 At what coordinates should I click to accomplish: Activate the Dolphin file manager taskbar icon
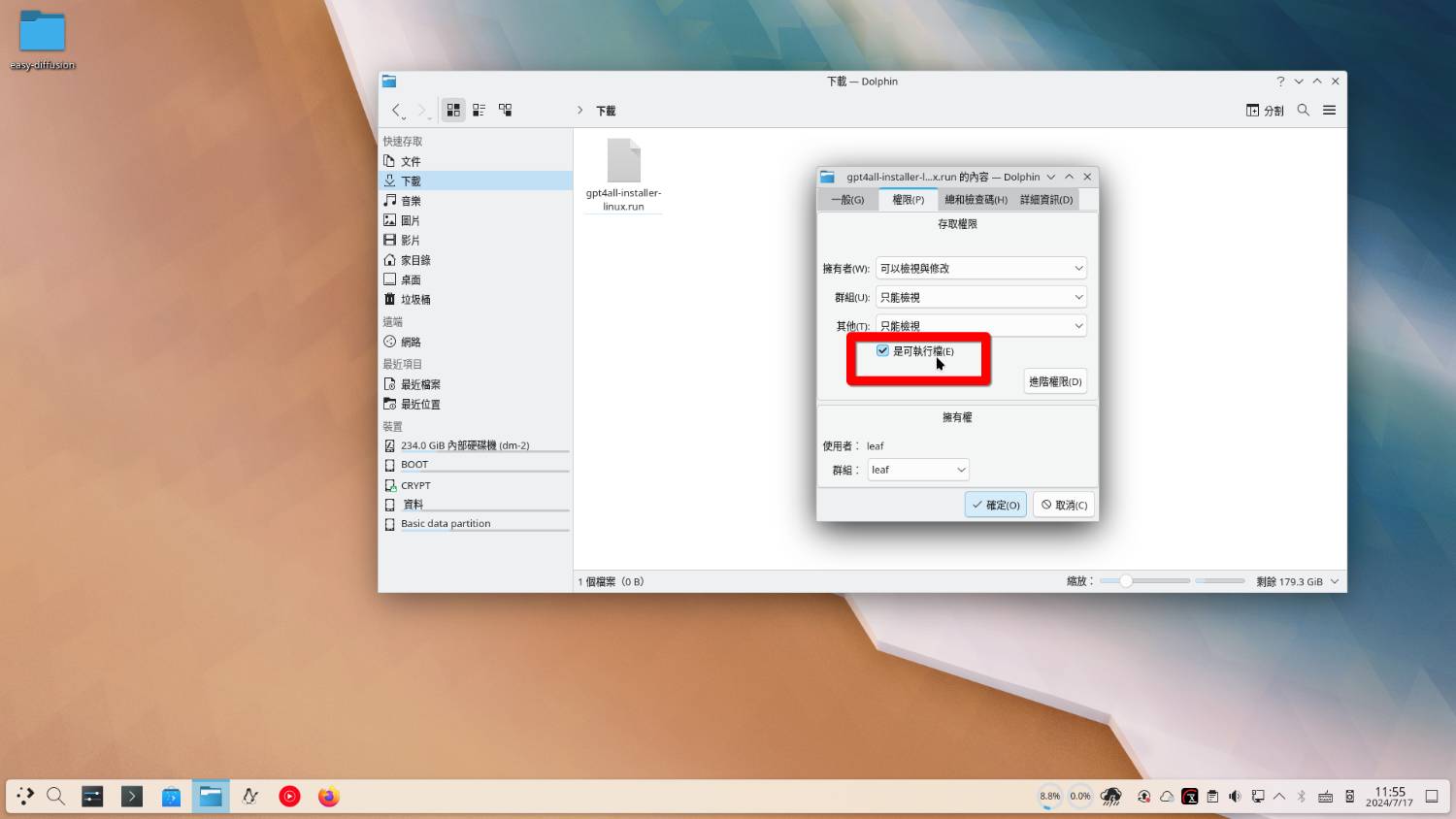pyautogui.click(x=211, y=797)
